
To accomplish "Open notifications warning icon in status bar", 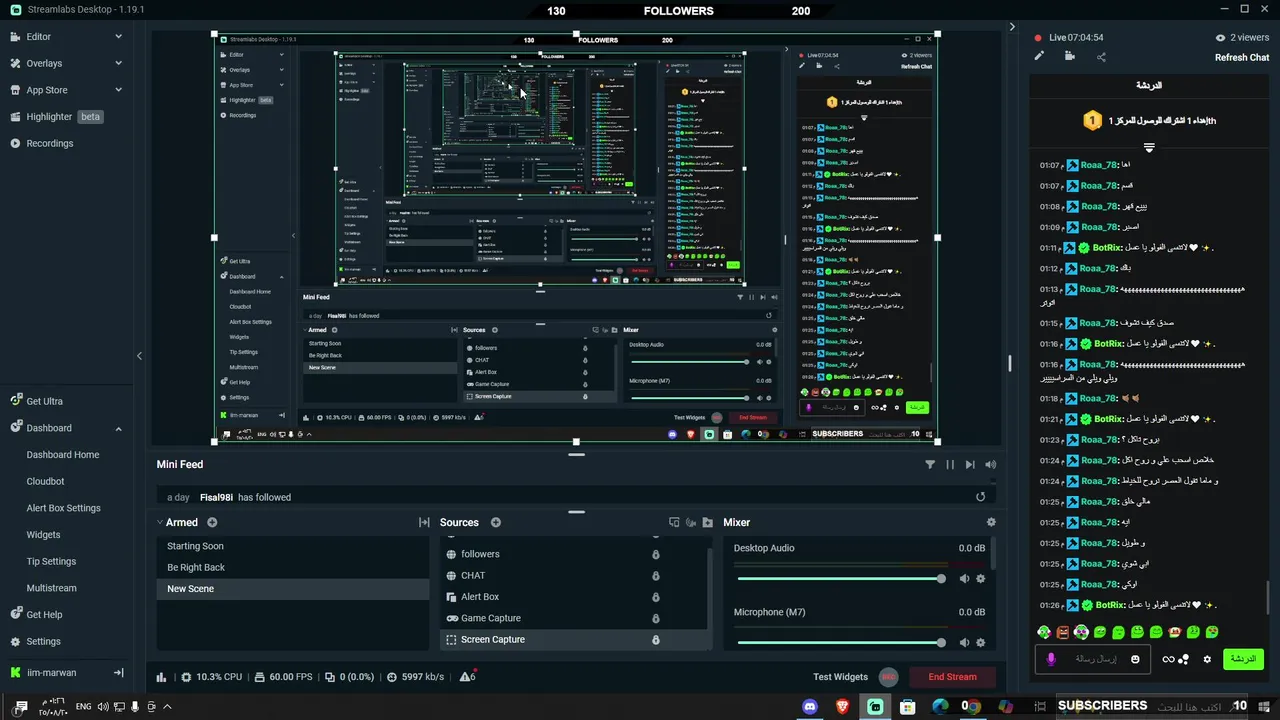I will click(467, 676).
